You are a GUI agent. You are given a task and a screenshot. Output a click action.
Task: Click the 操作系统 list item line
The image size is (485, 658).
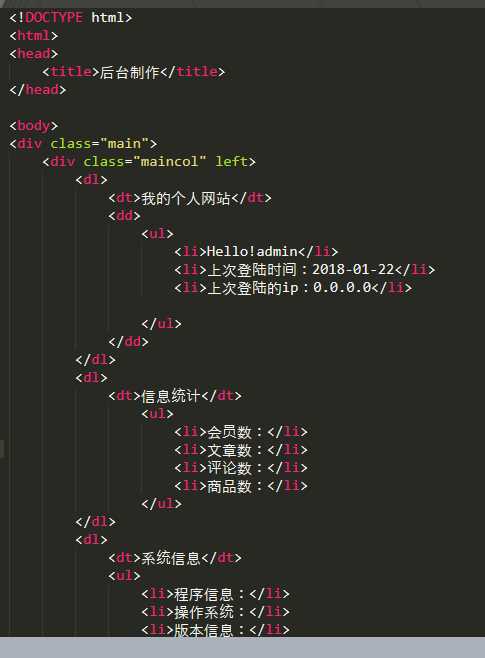pyautogui.click(x=216, y=612)
